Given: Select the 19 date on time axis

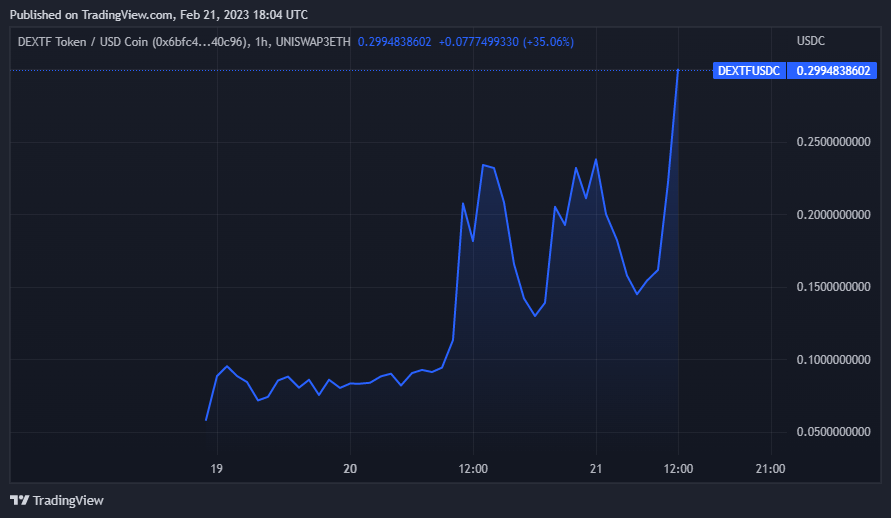Looking at the screenshot, I should pos(216,468).
